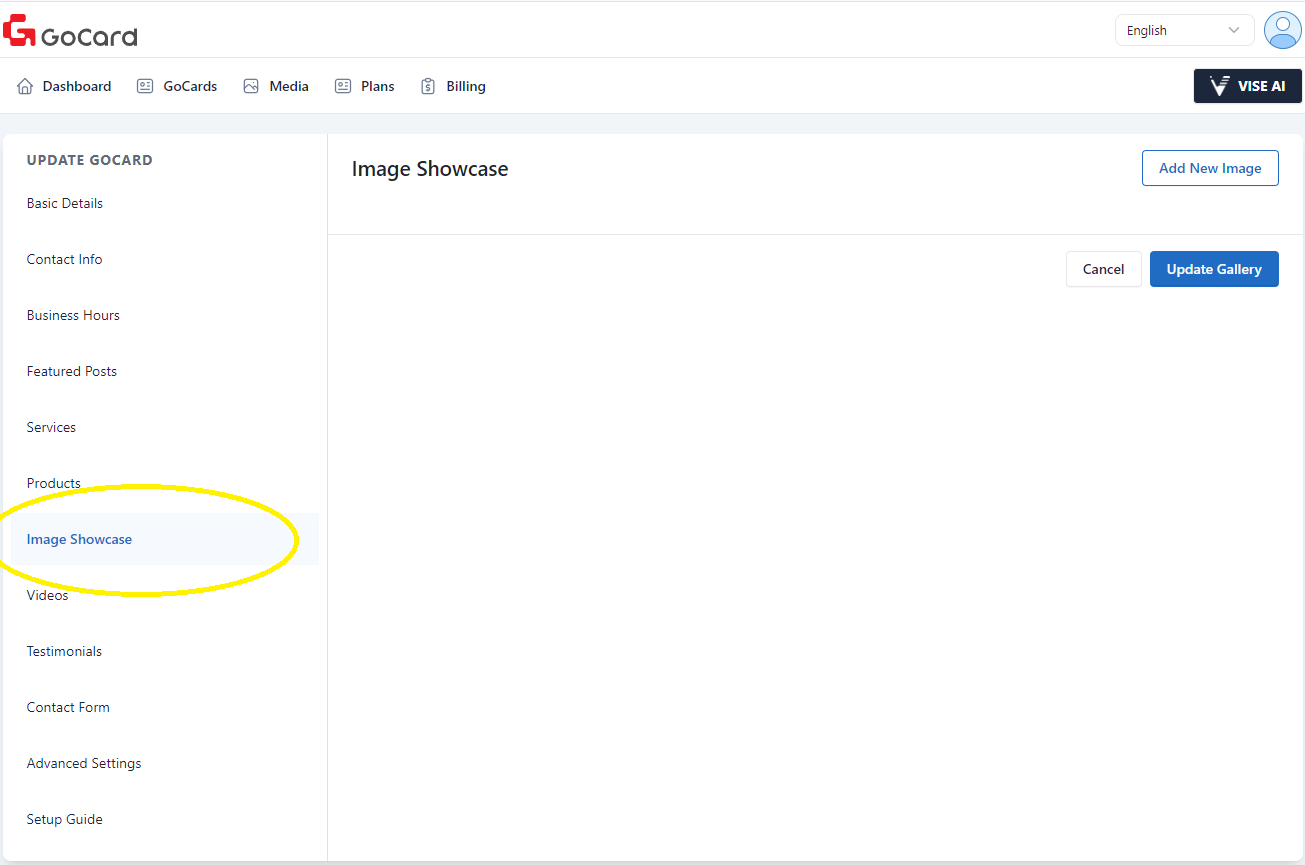
Task: Open the VISE AI assistant
Action: [x=1247, y=86]
